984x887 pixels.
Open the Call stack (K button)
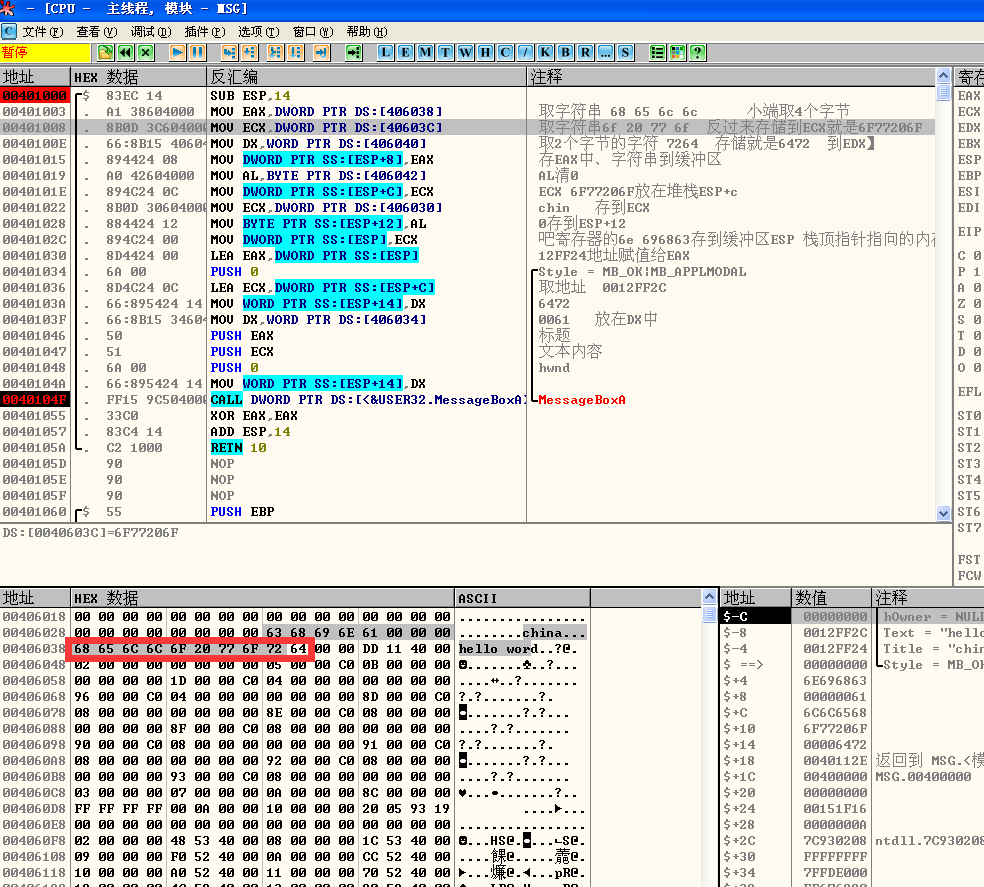click(545, 53)
